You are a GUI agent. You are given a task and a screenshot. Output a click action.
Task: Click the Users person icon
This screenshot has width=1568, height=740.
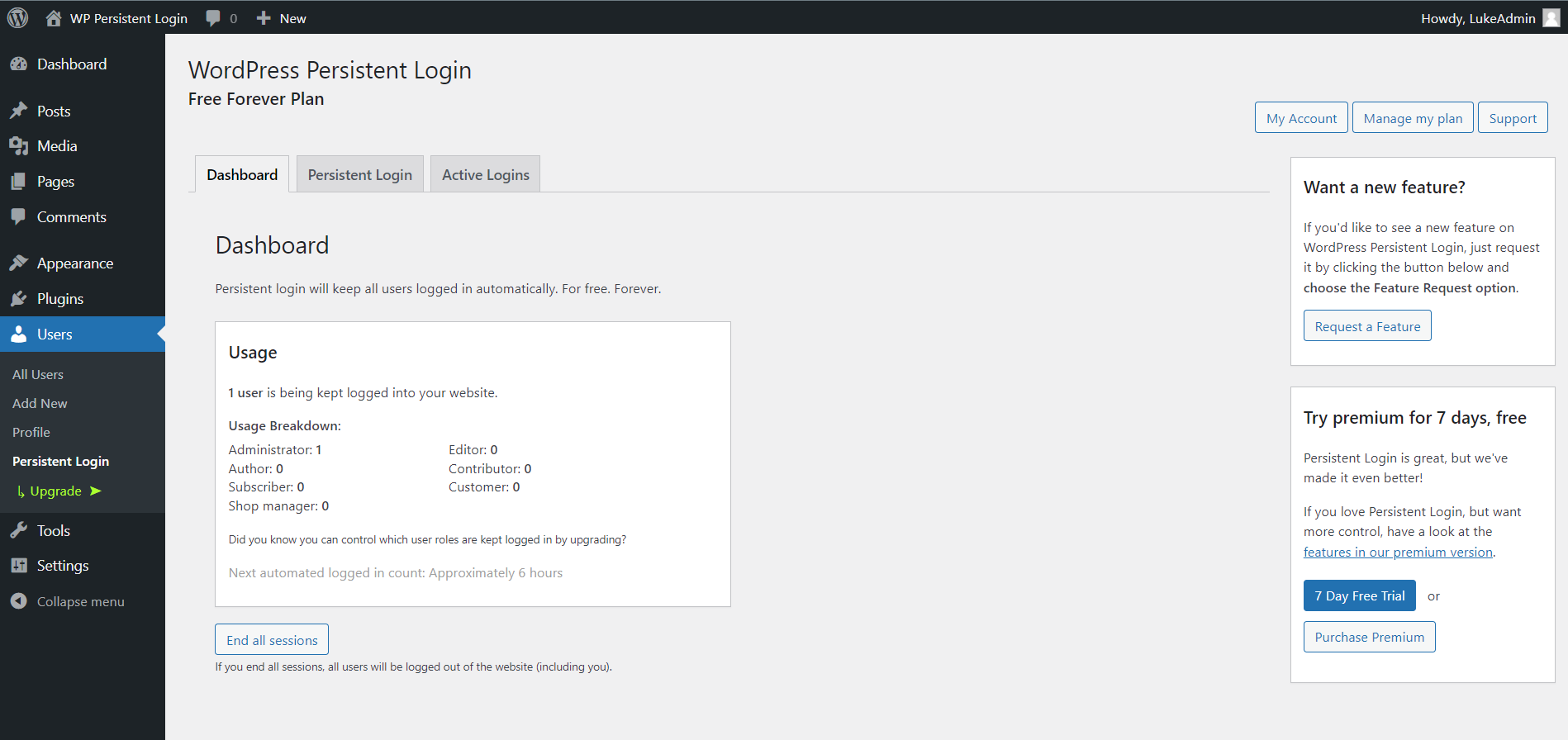[x=18, y=334]
